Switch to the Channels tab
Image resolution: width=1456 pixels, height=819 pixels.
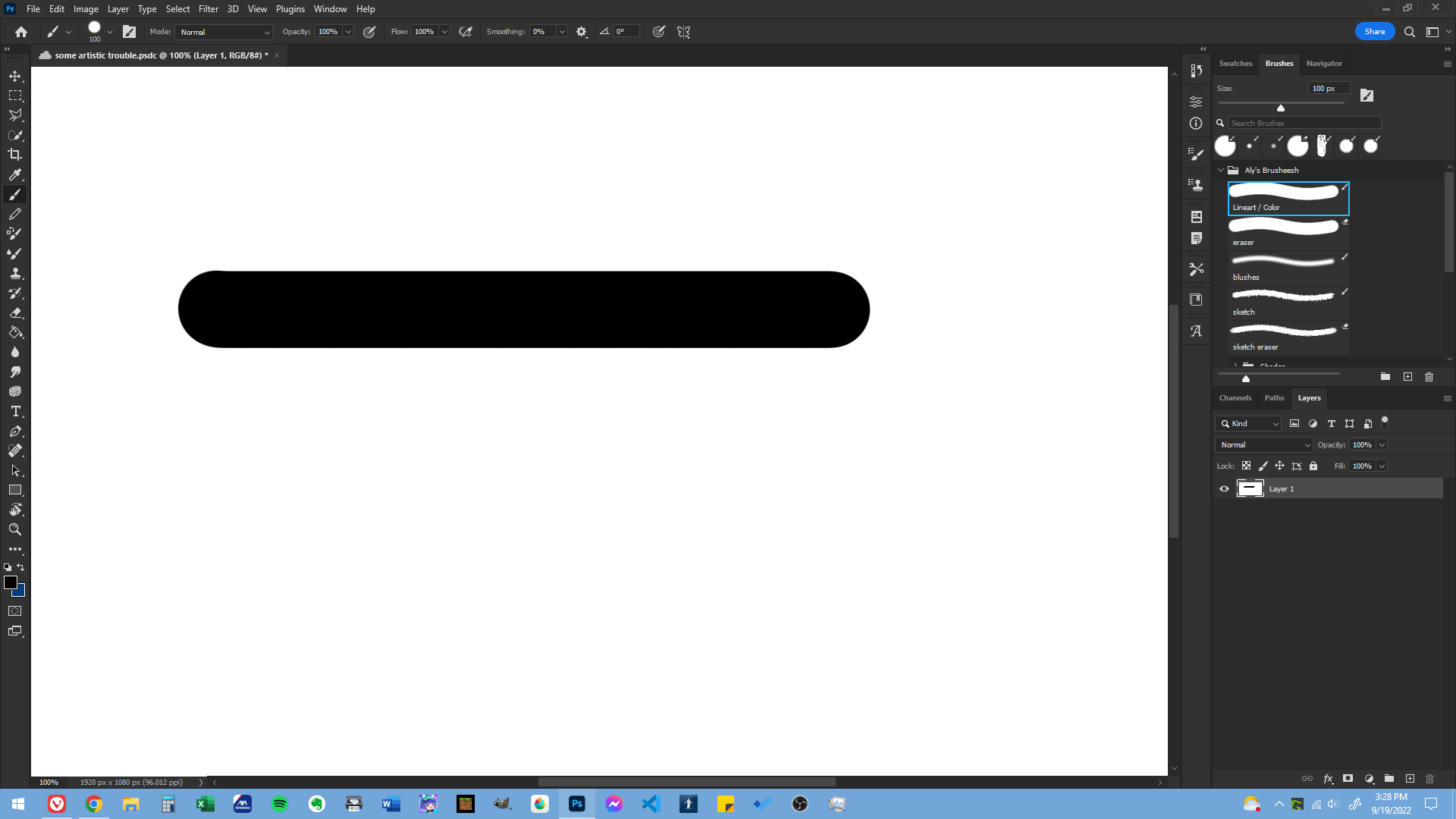coord(1235,397)
